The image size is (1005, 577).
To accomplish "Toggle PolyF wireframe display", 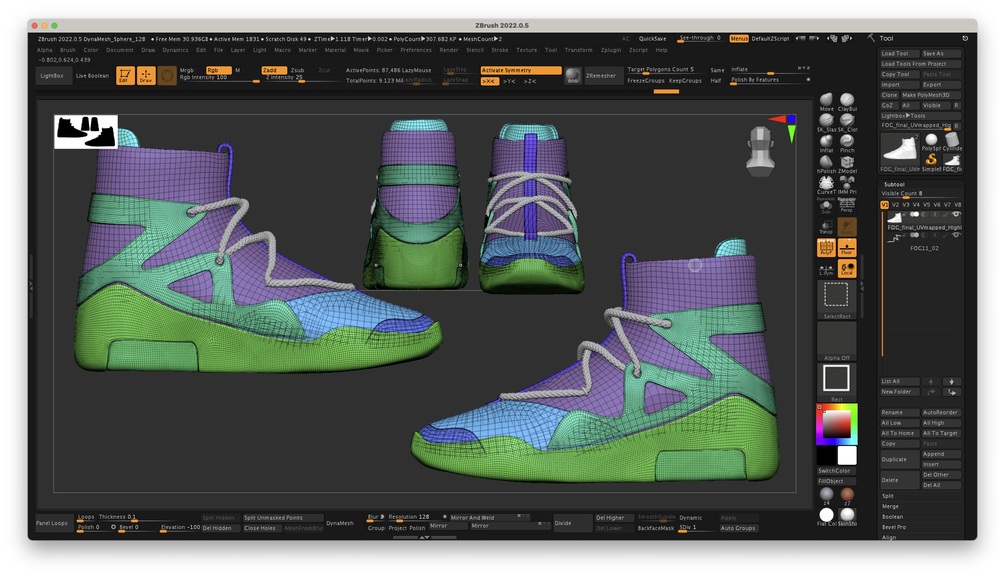I will [x=826, y=247].
